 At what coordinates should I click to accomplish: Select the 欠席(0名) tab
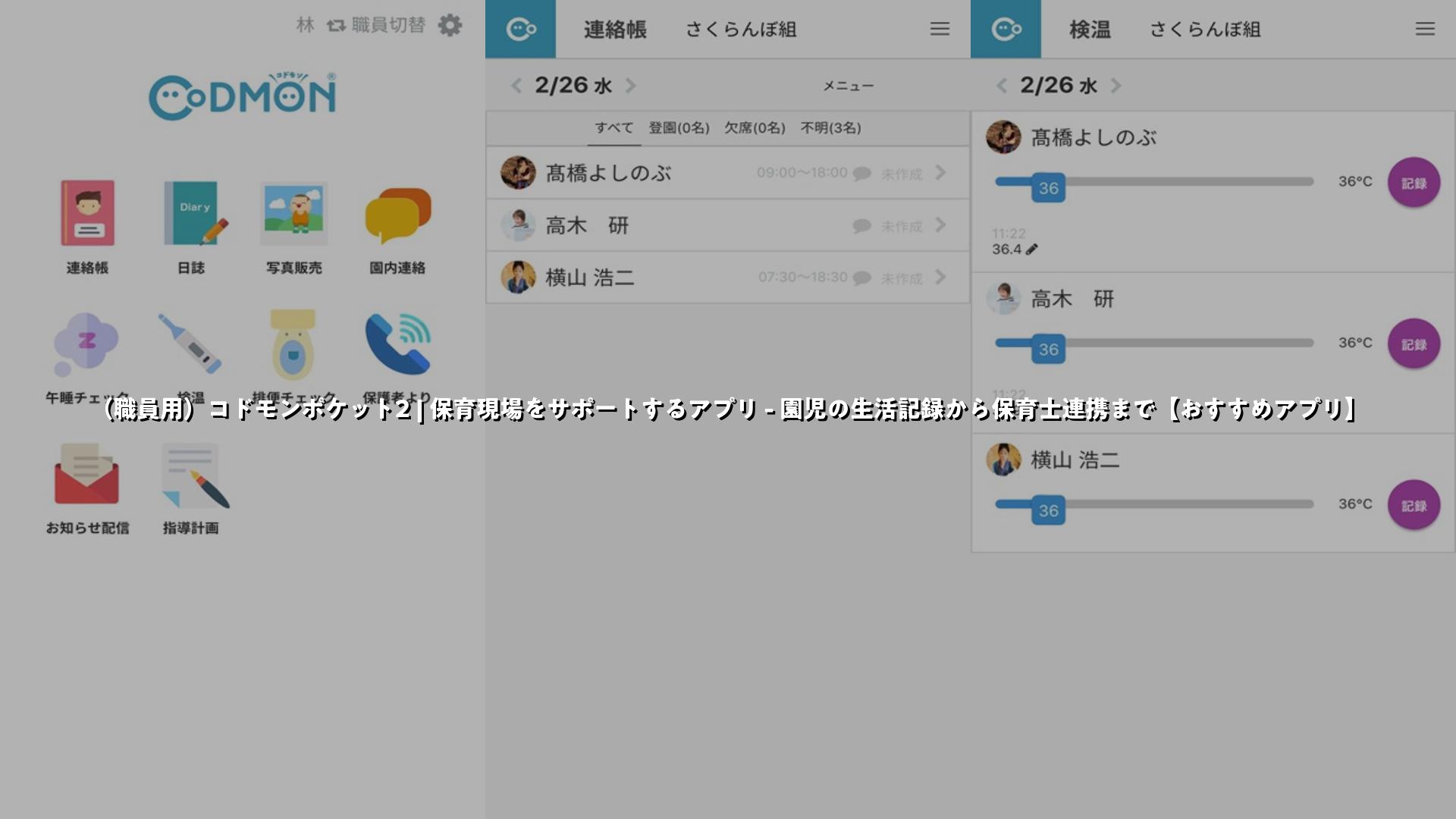[755, 128]
